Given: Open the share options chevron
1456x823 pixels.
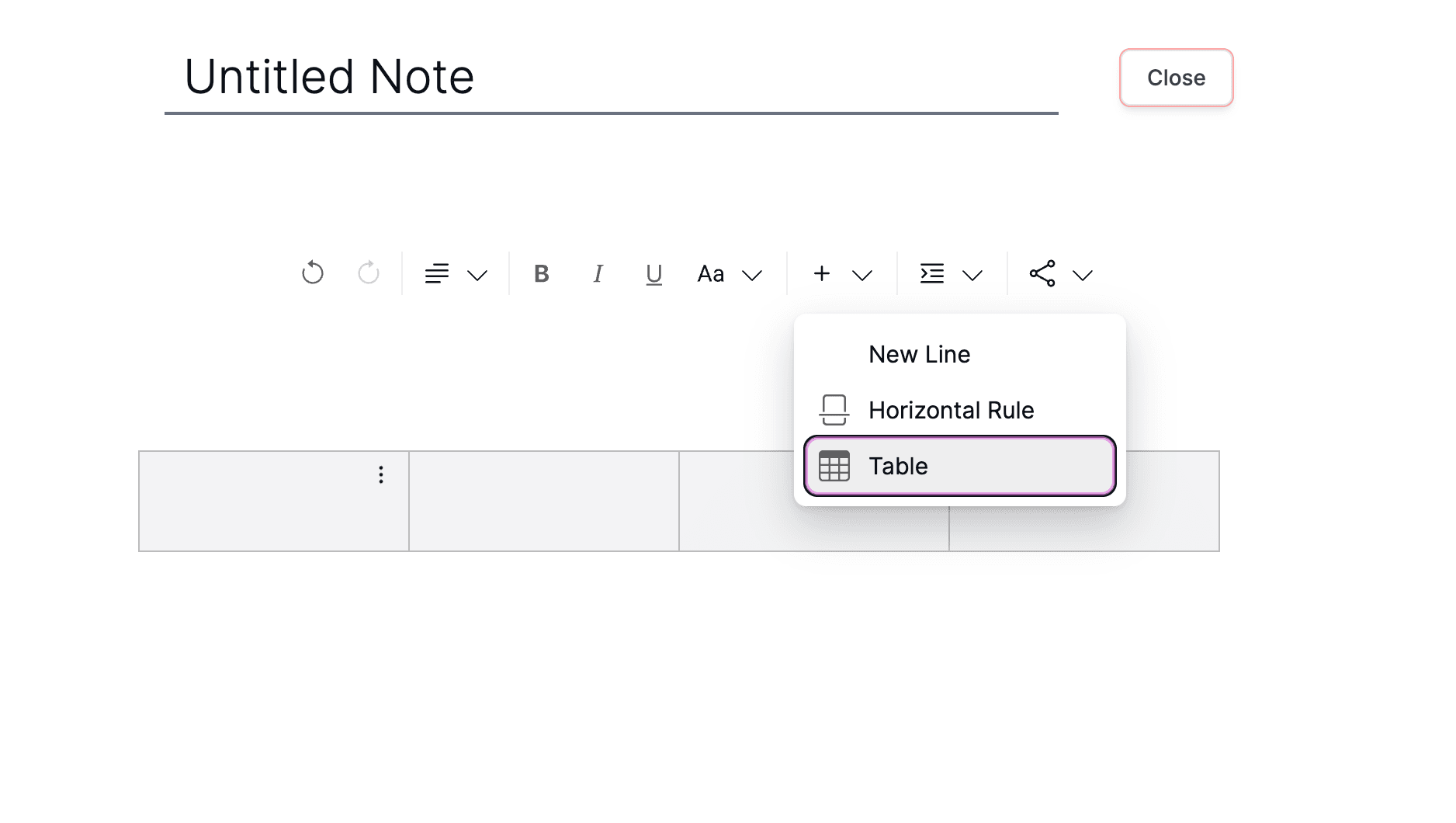Looking at the screenshot, I should 1083,276.
